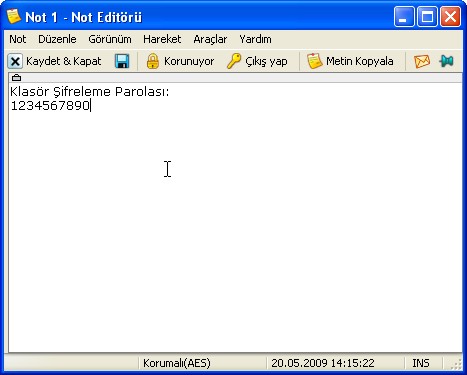Image resolution: width=467 pixels, height=375 pixels.
Task: Click the password text 1234567890
Action: [x=50, y=106]
